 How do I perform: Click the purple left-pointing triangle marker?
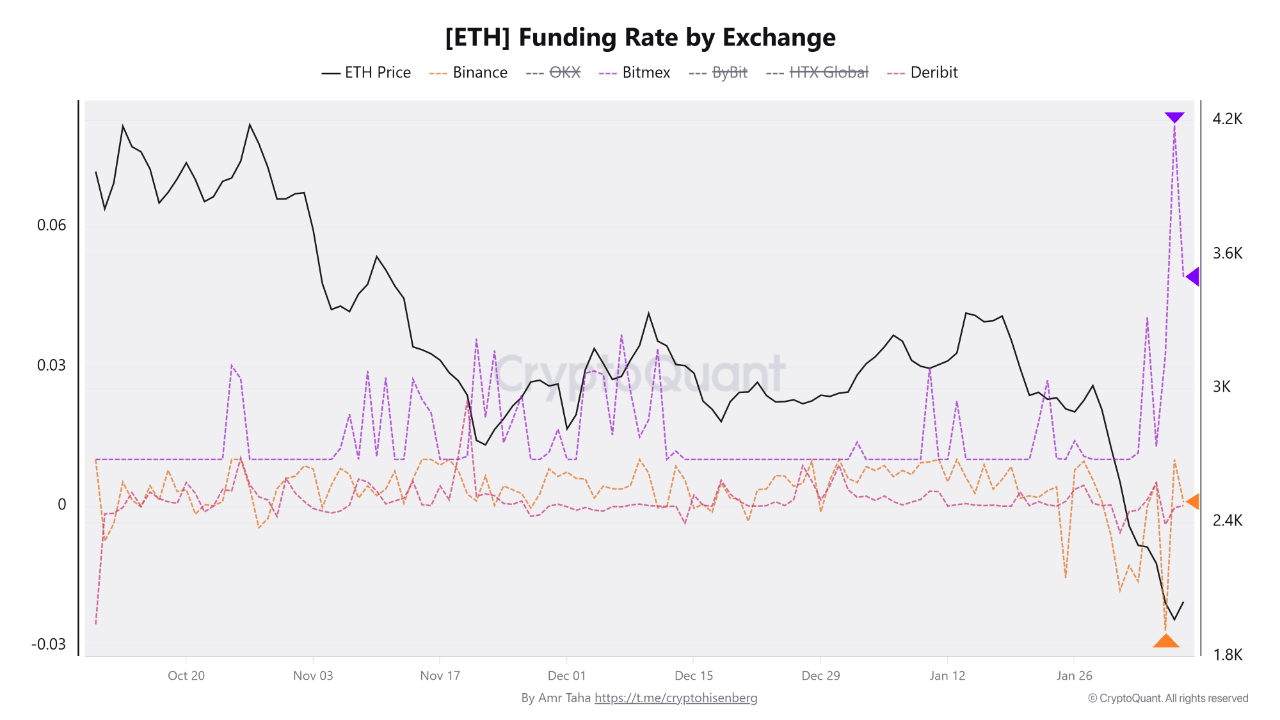click(1192, 277)
